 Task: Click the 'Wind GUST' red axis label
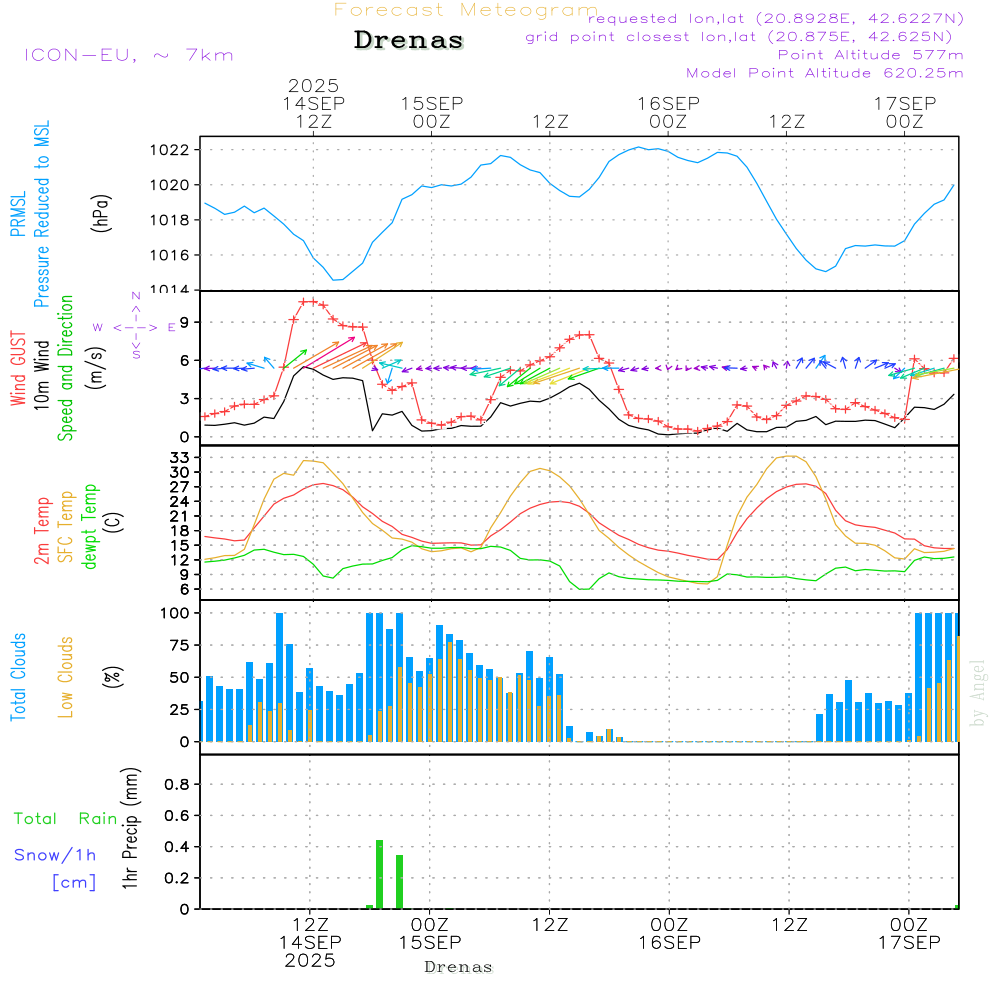(18, 369)
